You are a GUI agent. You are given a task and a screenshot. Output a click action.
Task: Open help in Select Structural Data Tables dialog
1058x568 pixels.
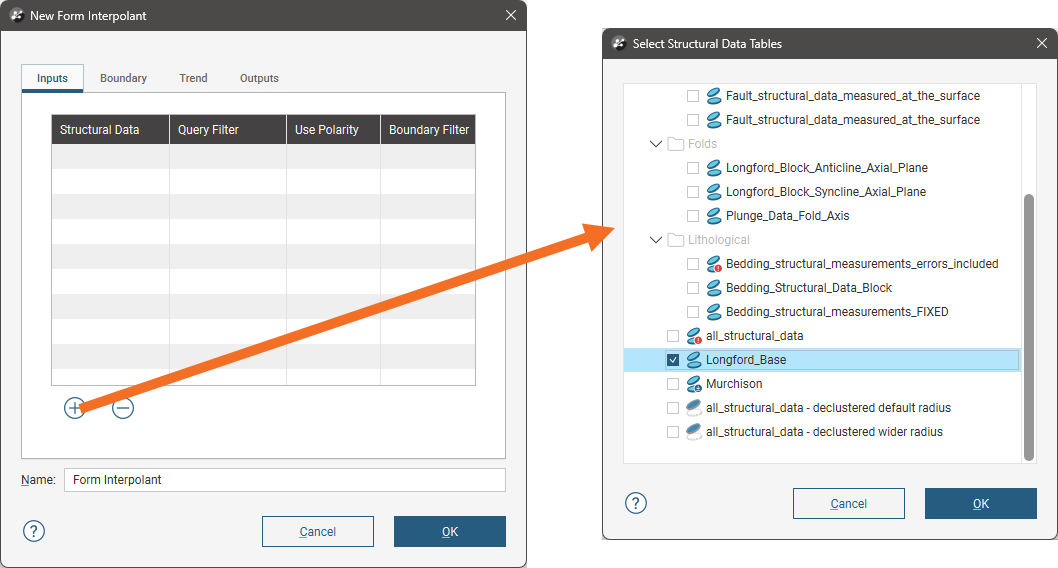click(636, 503)
